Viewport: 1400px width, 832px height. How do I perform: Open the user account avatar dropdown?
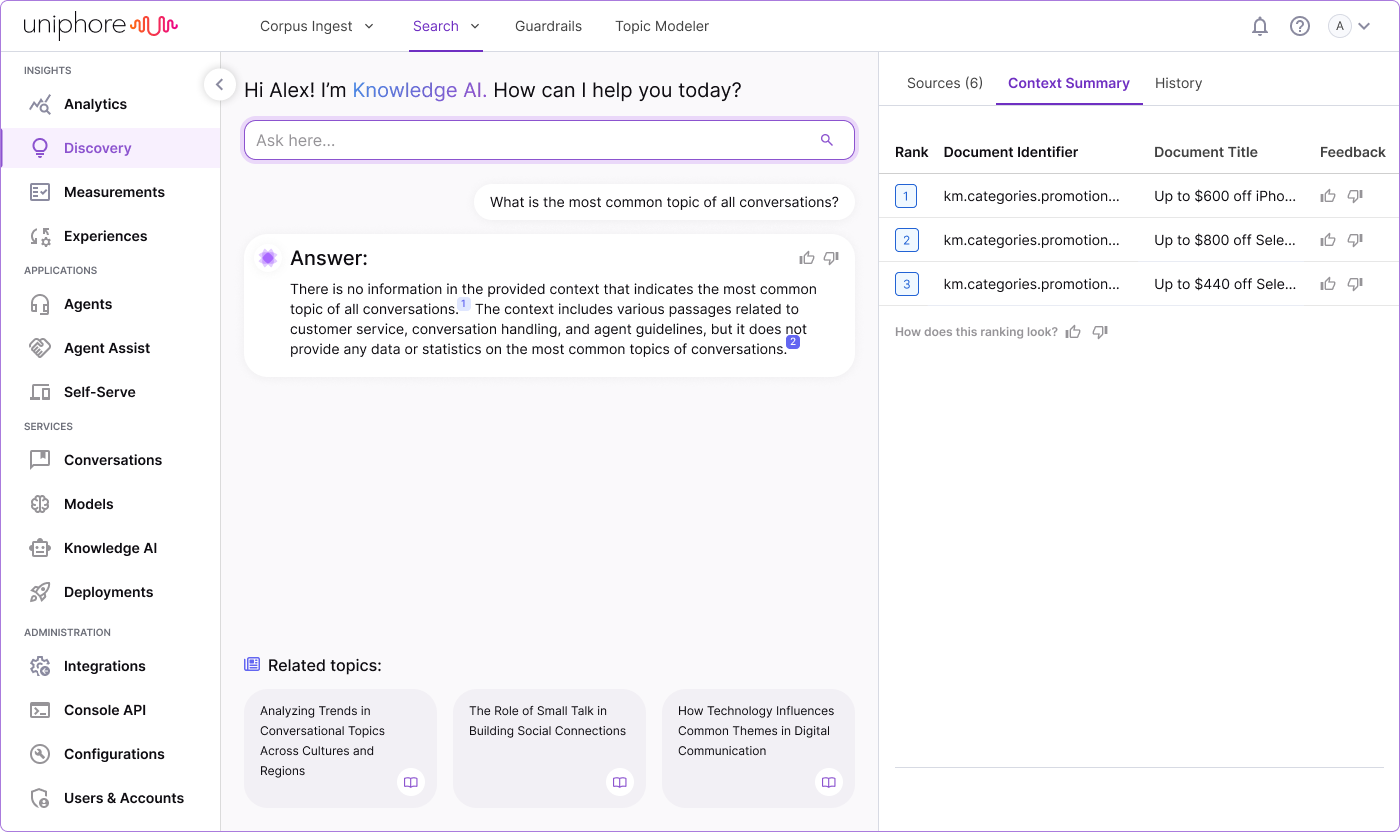pos(1349,27)
